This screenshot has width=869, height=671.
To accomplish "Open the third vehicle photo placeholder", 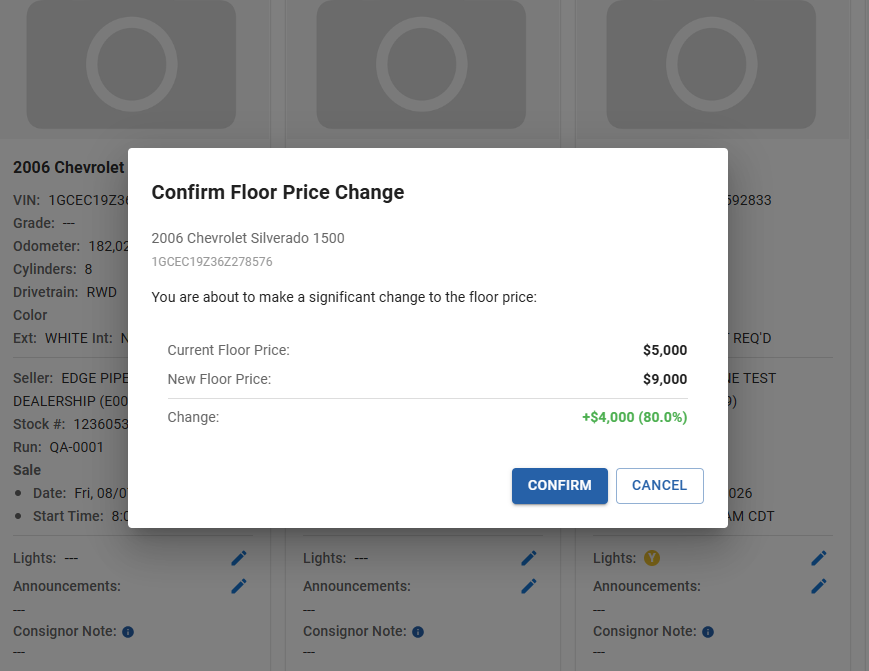I will pyautogui.click(x=711, y=64).
